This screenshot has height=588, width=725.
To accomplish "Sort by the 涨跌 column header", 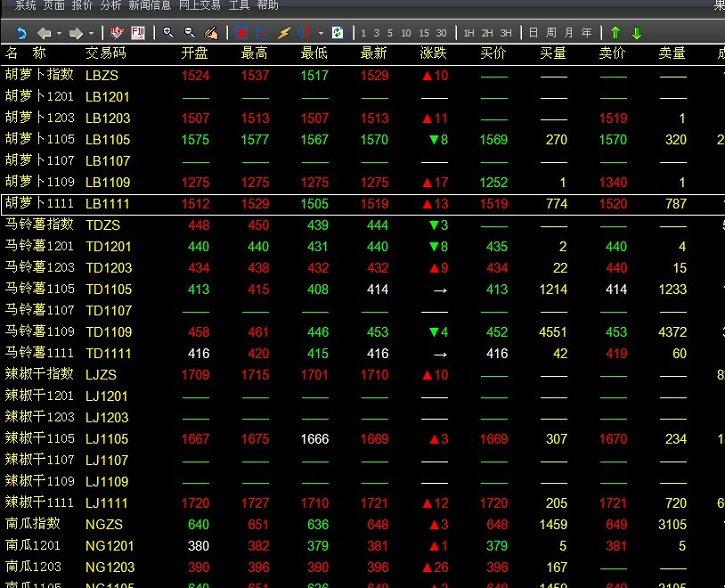I will (434, 52).
